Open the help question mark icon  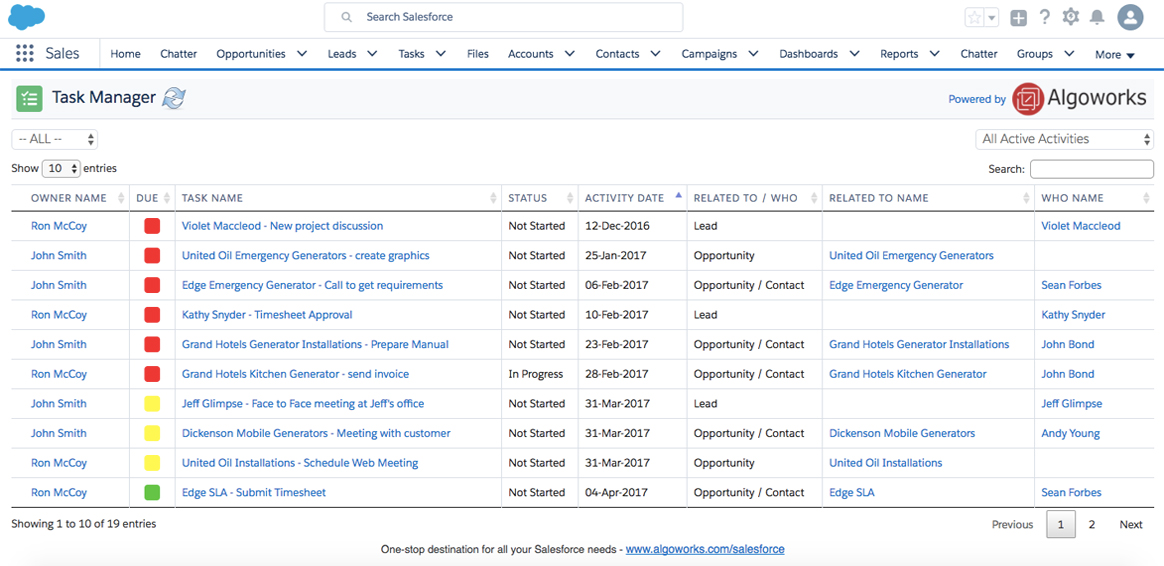pos(1044,16)
